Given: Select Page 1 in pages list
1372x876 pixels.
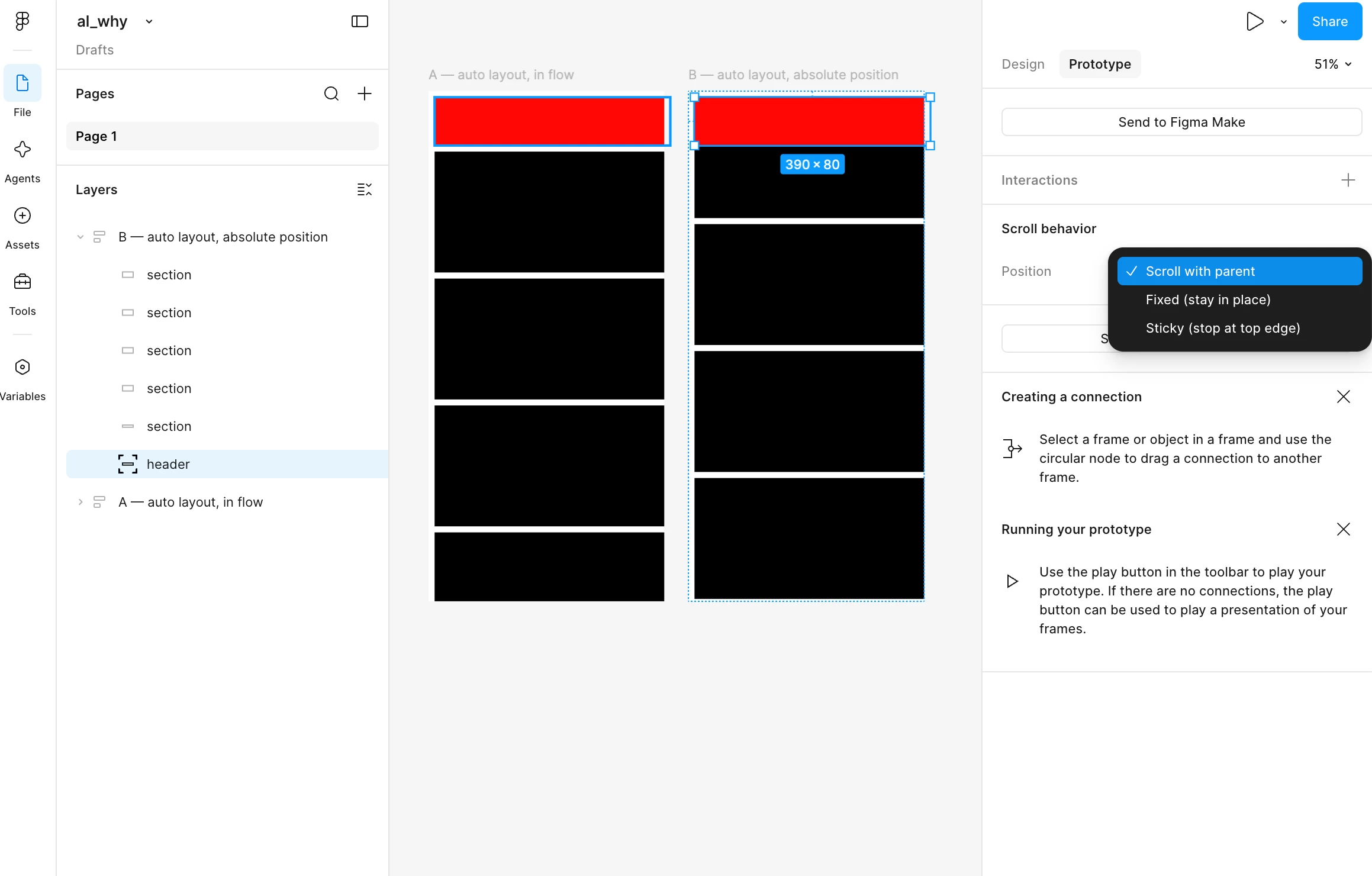Looking at the screenshot, I should 223,136.
